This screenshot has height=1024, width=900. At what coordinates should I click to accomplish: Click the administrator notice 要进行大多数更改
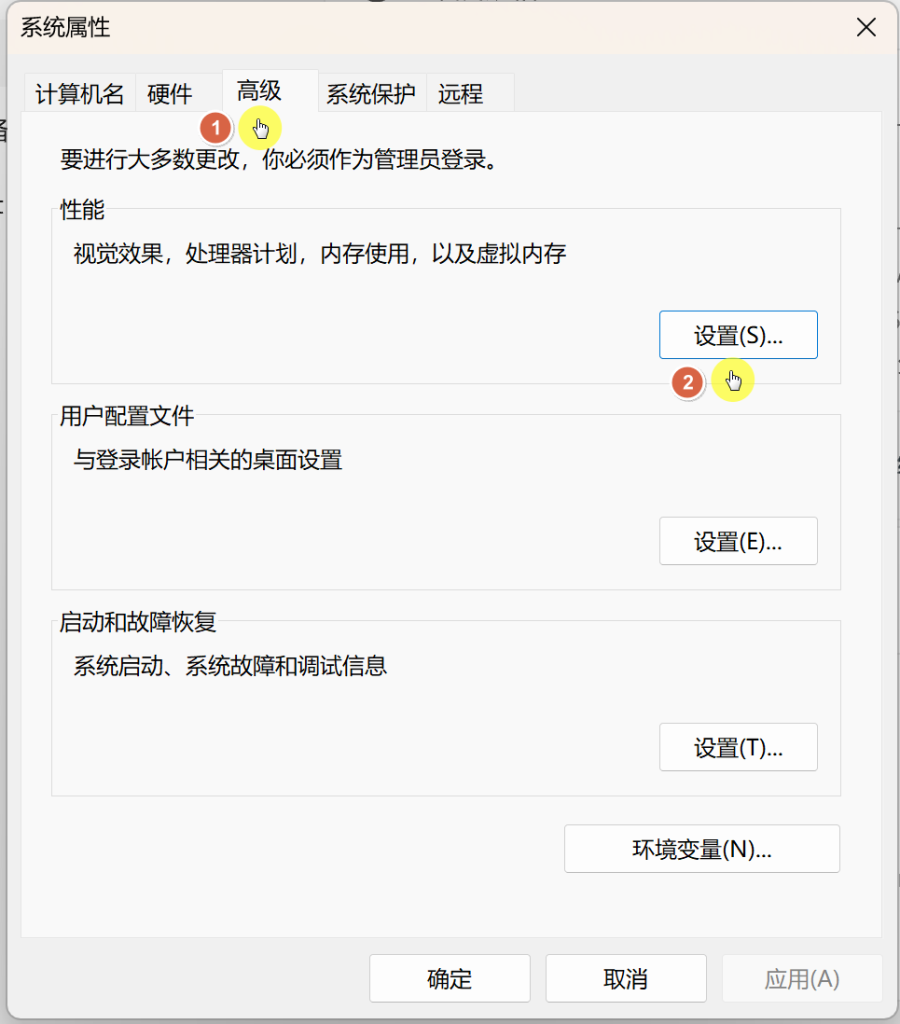pos(280,159)
